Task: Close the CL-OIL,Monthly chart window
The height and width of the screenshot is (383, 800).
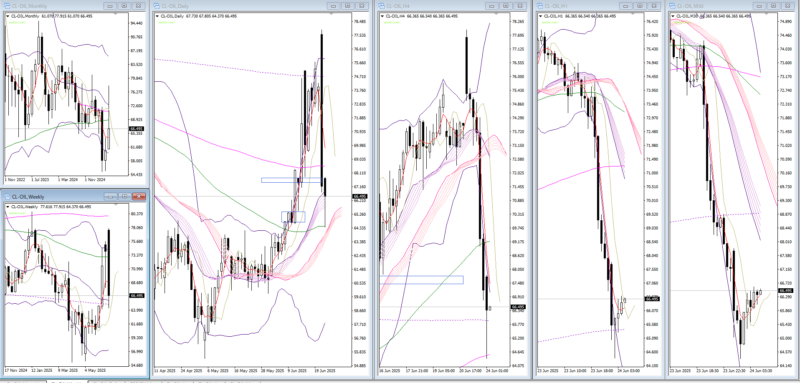Action: 138,6
